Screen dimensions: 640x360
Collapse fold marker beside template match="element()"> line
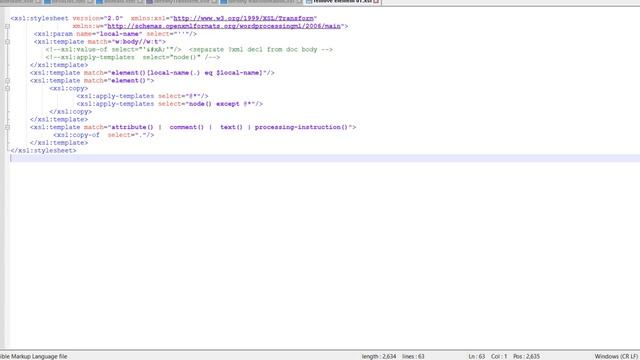pos(7,80)
